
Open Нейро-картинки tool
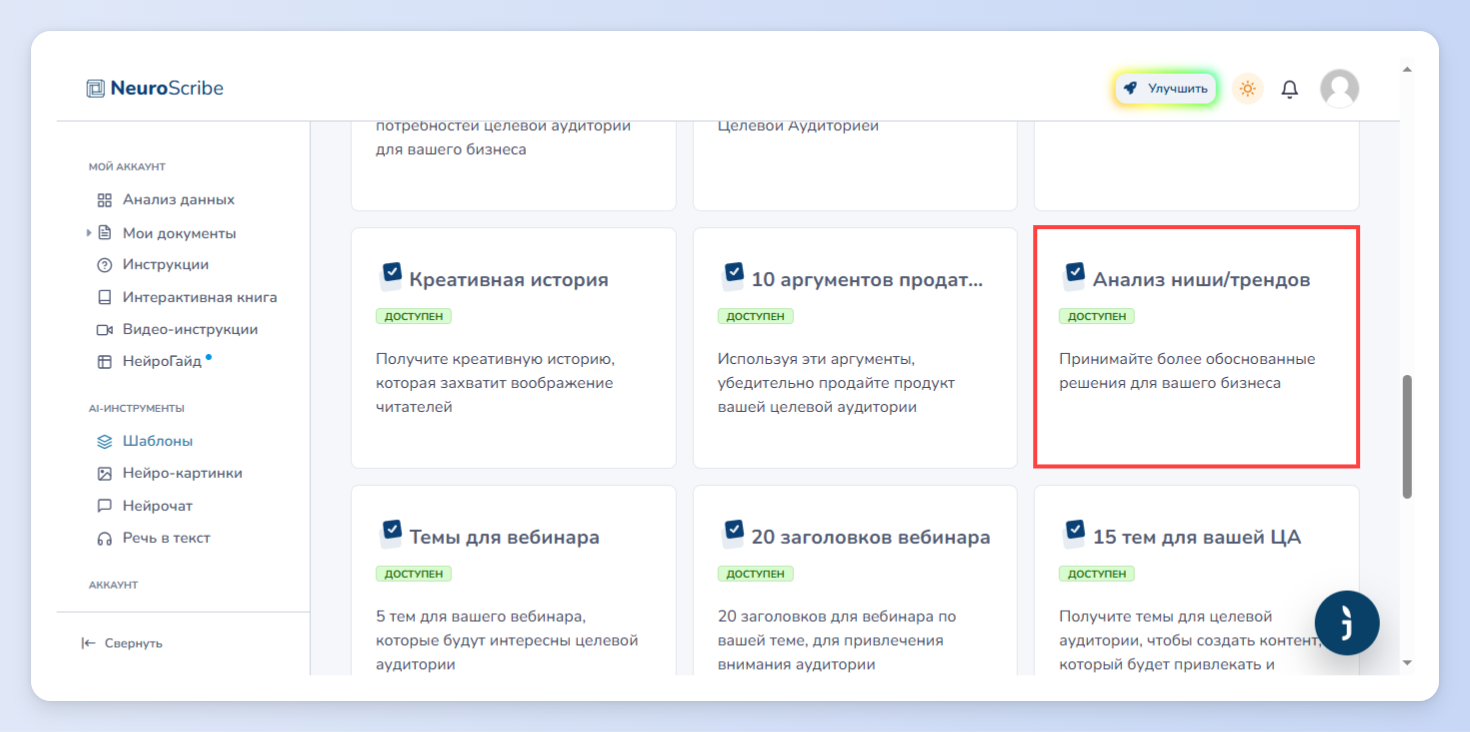tap(183, 474)
